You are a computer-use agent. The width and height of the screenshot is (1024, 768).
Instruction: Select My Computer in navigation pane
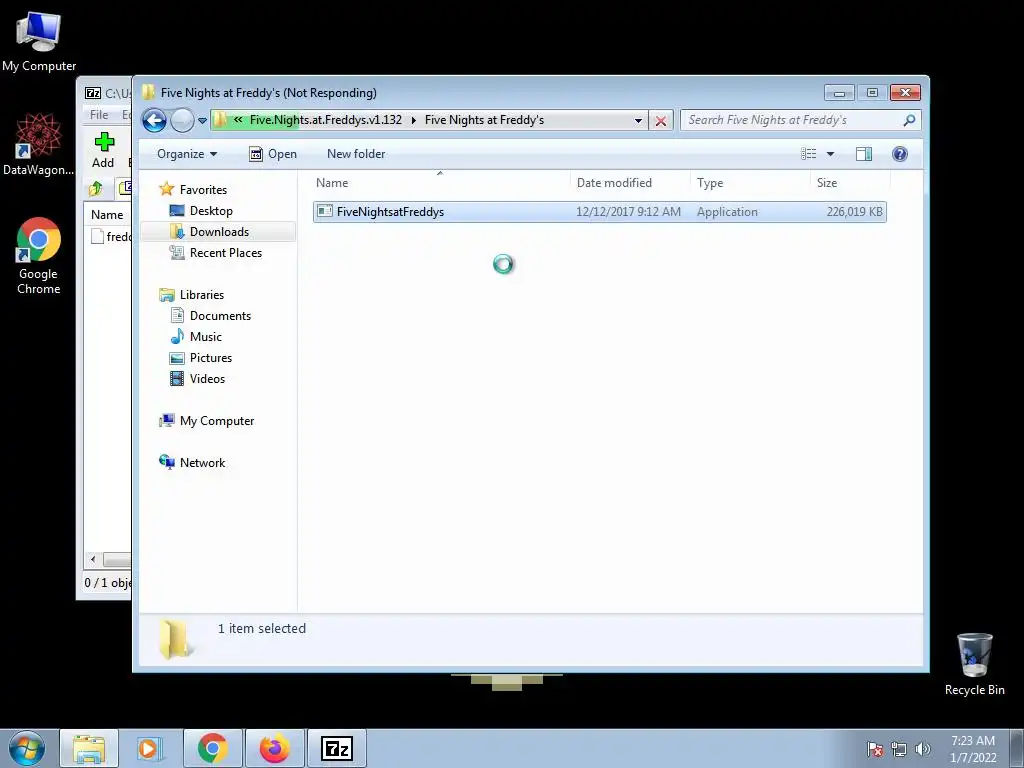[217, 421]
